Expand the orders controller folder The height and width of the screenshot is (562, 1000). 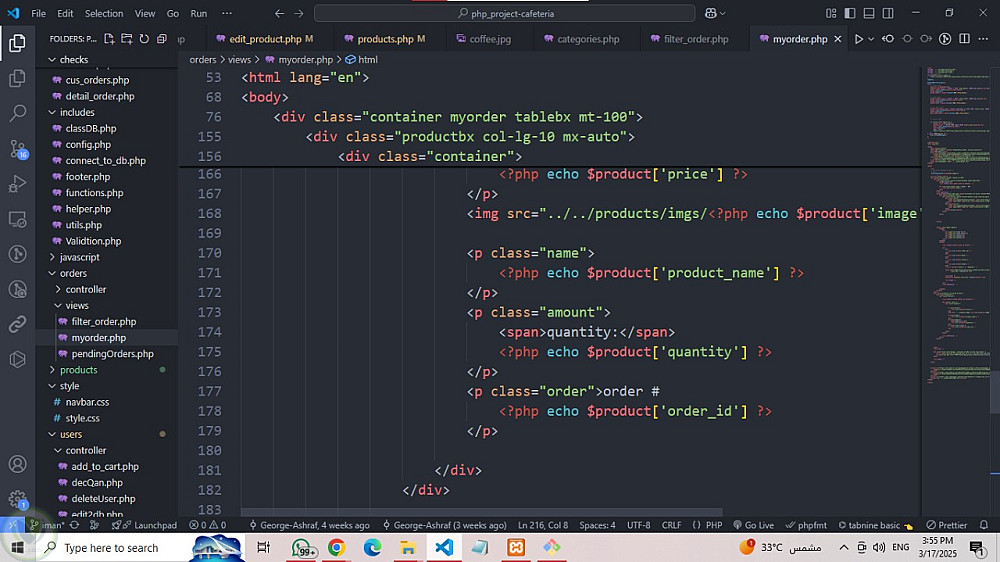click(85, 289)
